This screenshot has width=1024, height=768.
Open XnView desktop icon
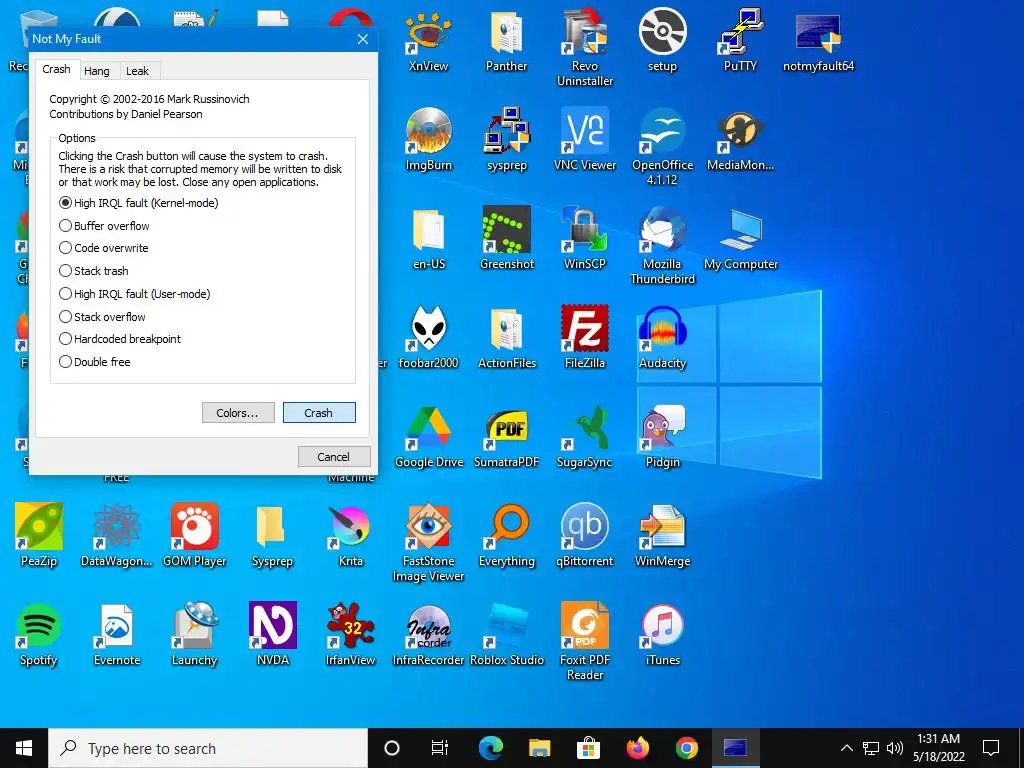pyautogui.click(x=428, y=40)
